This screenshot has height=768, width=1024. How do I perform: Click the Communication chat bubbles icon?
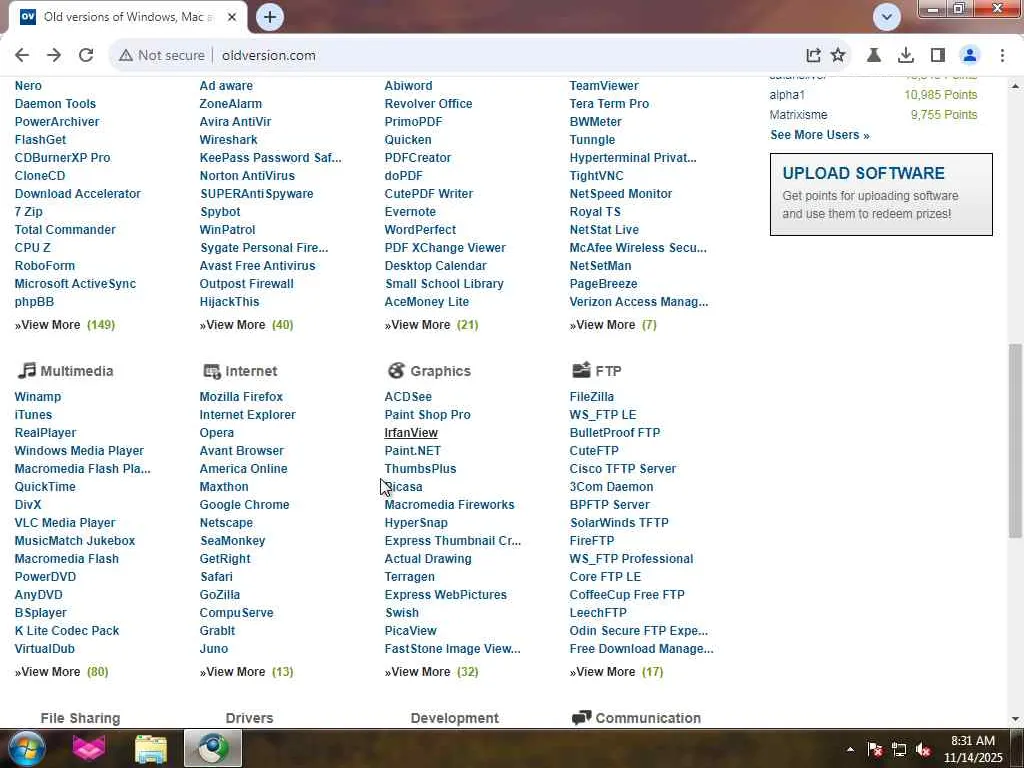click(x=581, y=718)
